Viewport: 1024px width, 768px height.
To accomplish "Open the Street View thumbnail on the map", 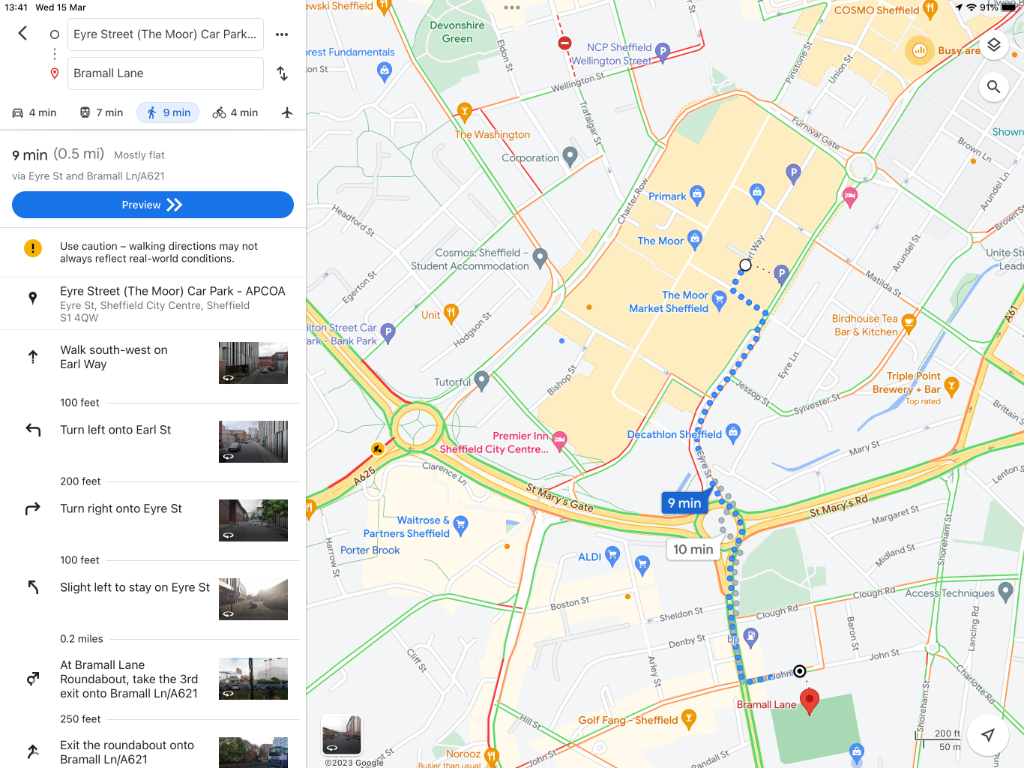I will coord(342,735).
